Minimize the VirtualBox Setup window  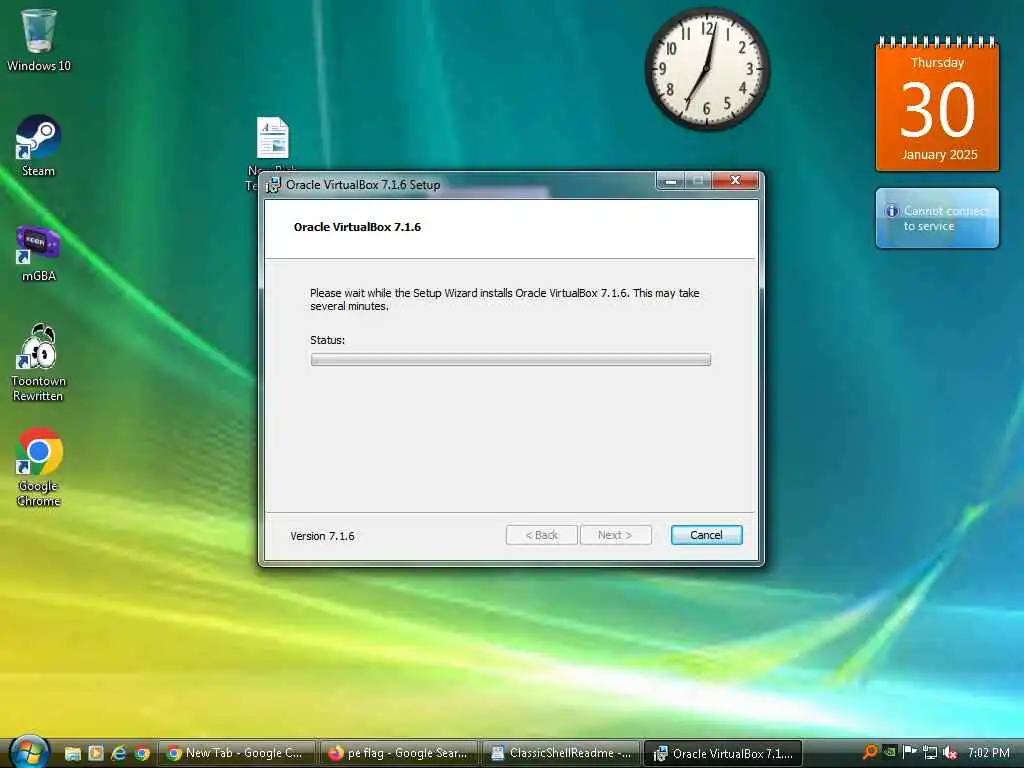tap(670, 181)
